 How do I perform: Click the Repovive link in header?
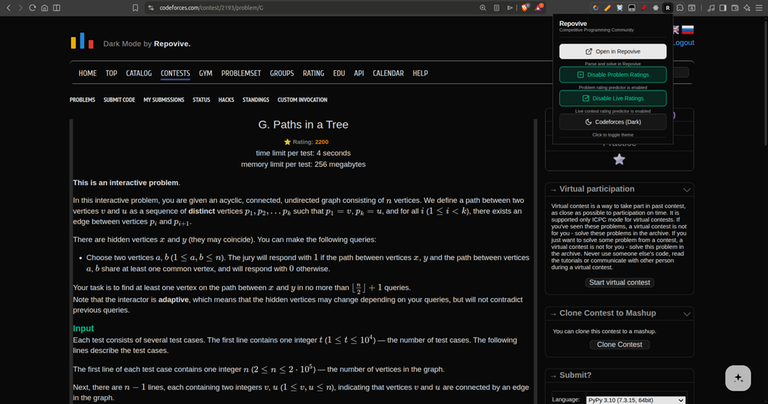coord(172,44)
